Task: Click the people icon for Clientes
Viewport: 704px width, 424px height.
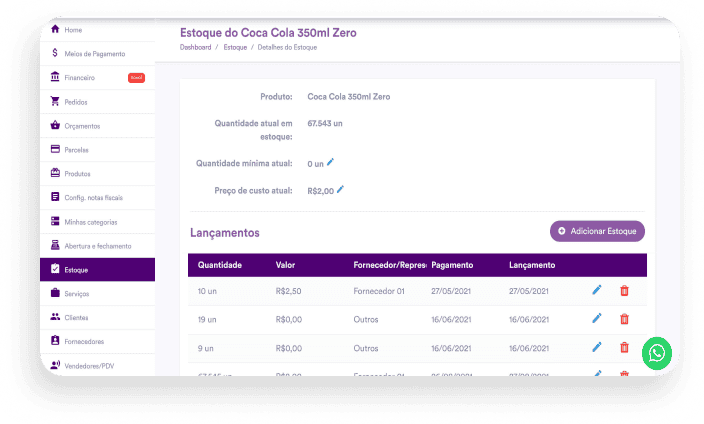Action: 55,317
